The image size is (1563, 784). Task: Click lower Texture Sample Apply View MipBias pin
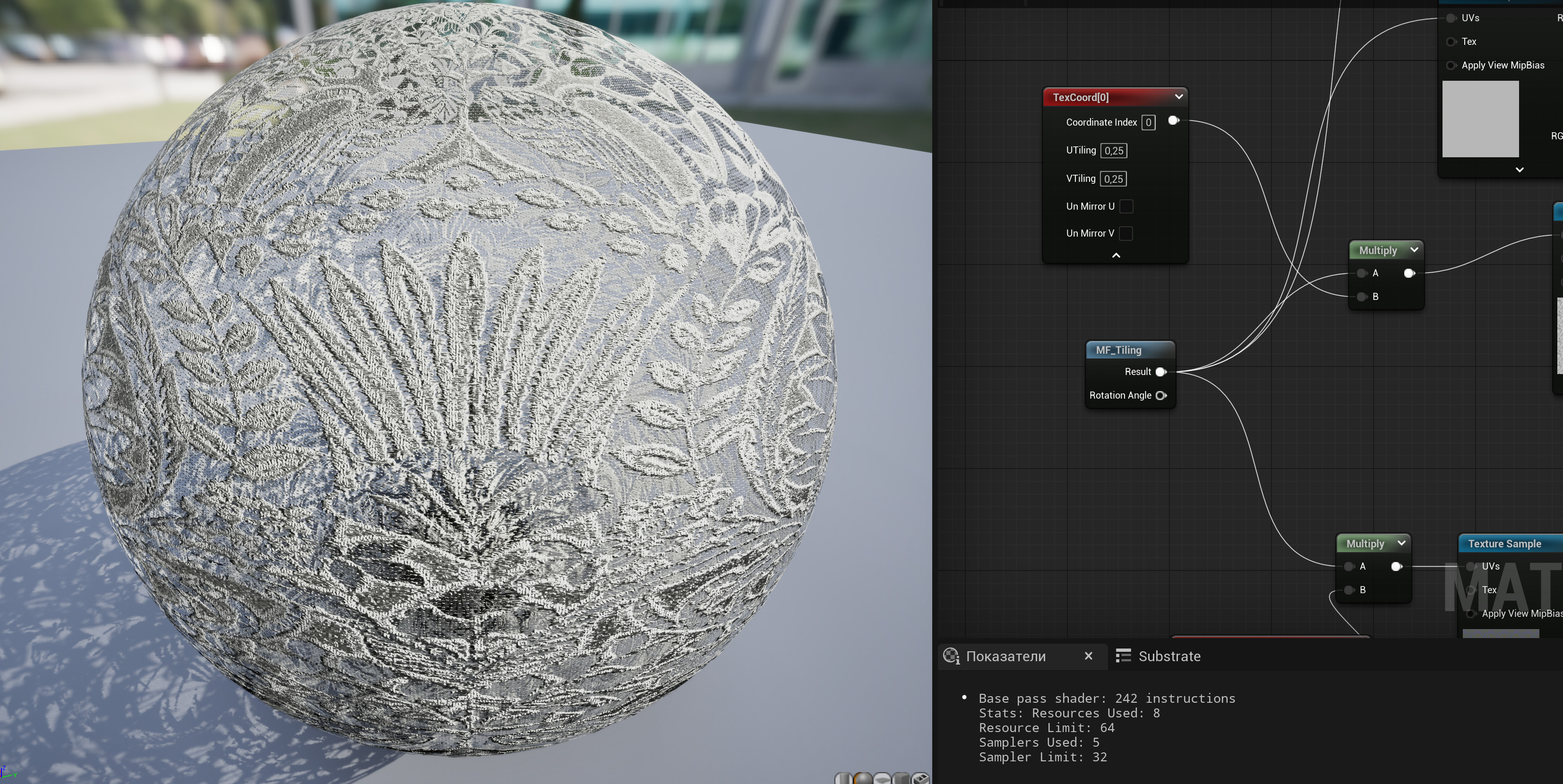click(1471, 614)
